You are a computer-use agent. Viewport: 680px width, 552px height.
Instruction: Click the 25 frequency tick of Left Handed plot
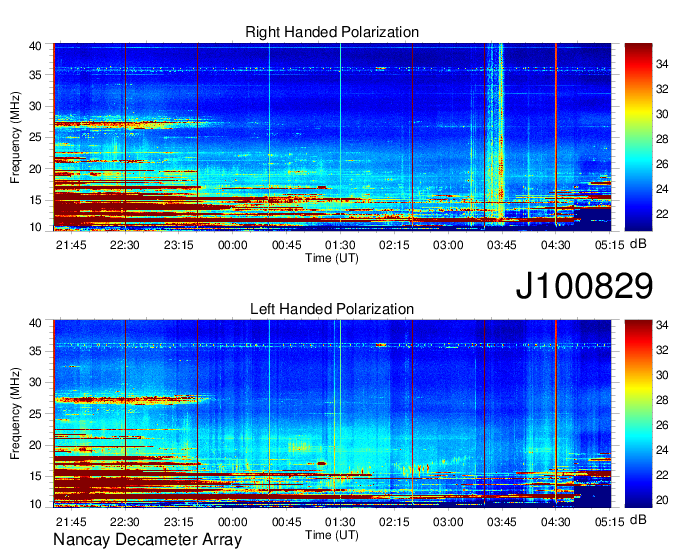35,414
